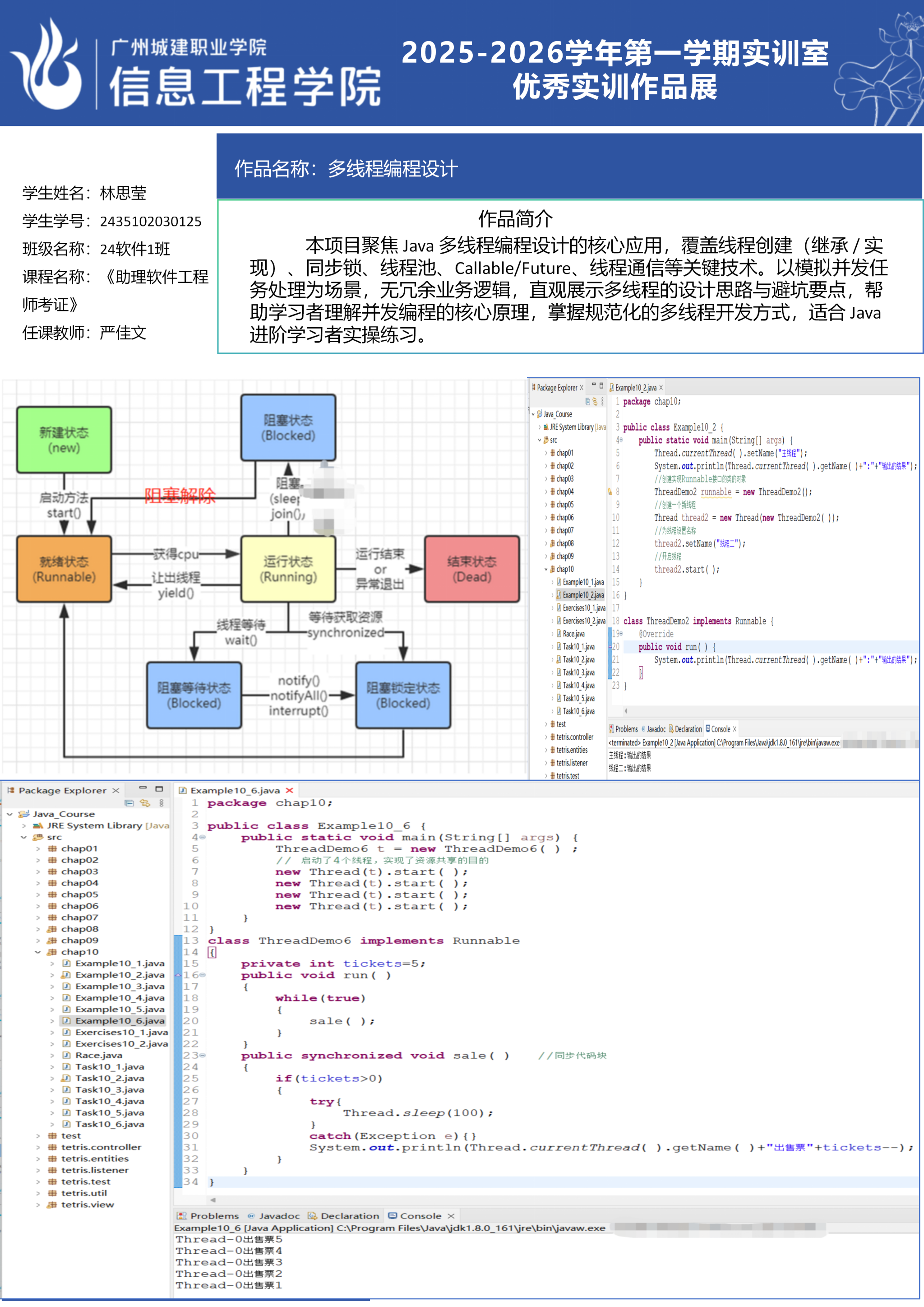This screenshot has height=1307, width=924.
Task: Toggle fold marker at ThreadDemo6 run method
Action: pos(203,975)
